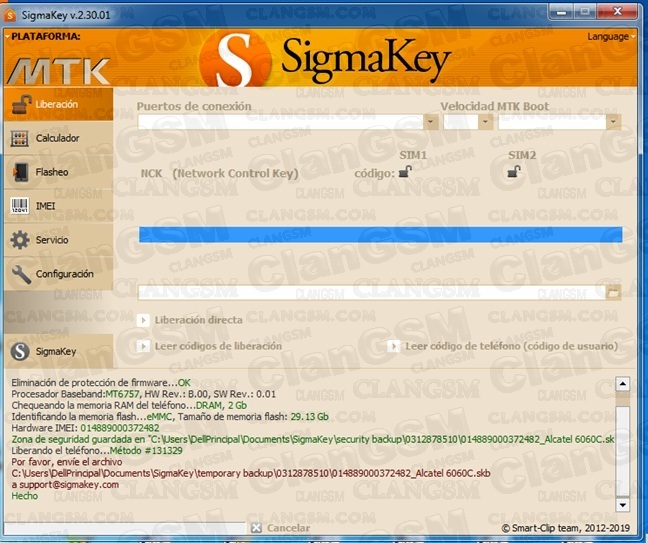Click the temporary backup file path line

pos(251,473)
